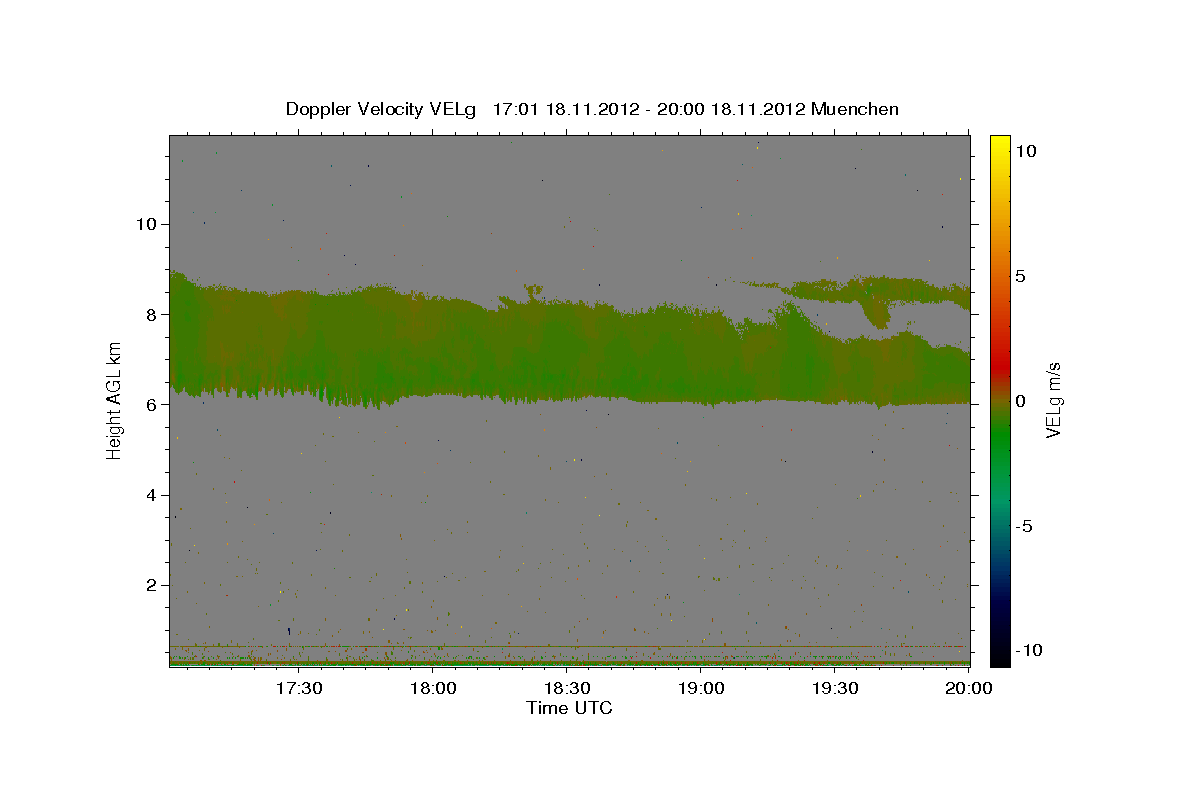Click the colorbar tick label 10
Screen dimensions: 1200x800
point(1025,150)
